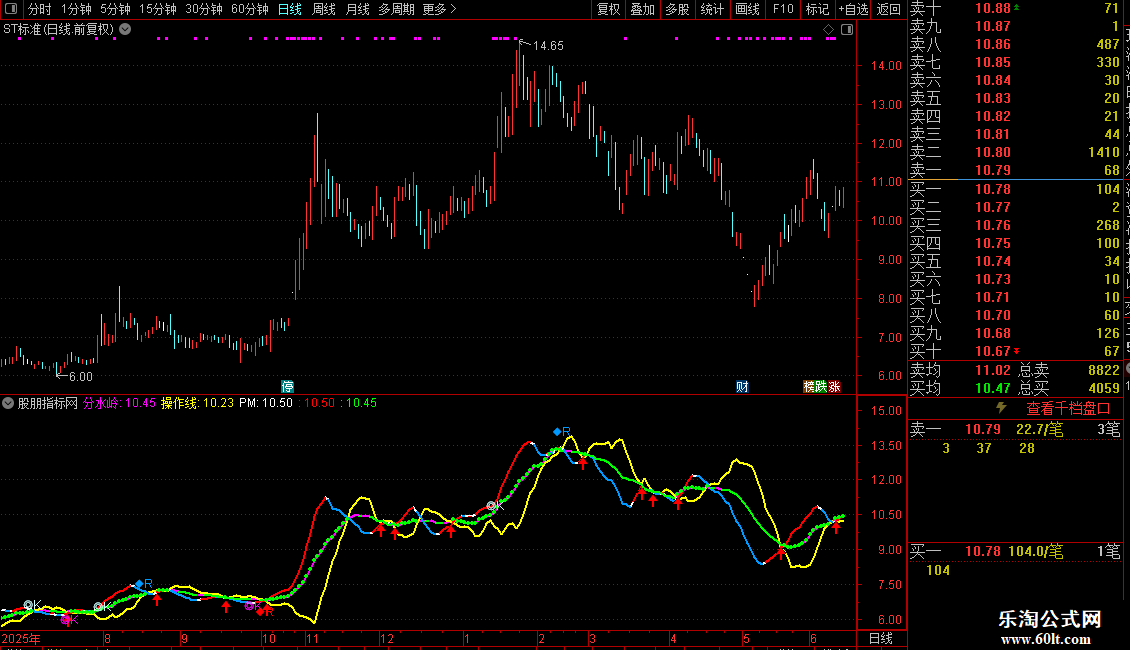This screenshot has width=1130, height=650.
Task: Click the 标记 mark button
Action: pos(817,9)
